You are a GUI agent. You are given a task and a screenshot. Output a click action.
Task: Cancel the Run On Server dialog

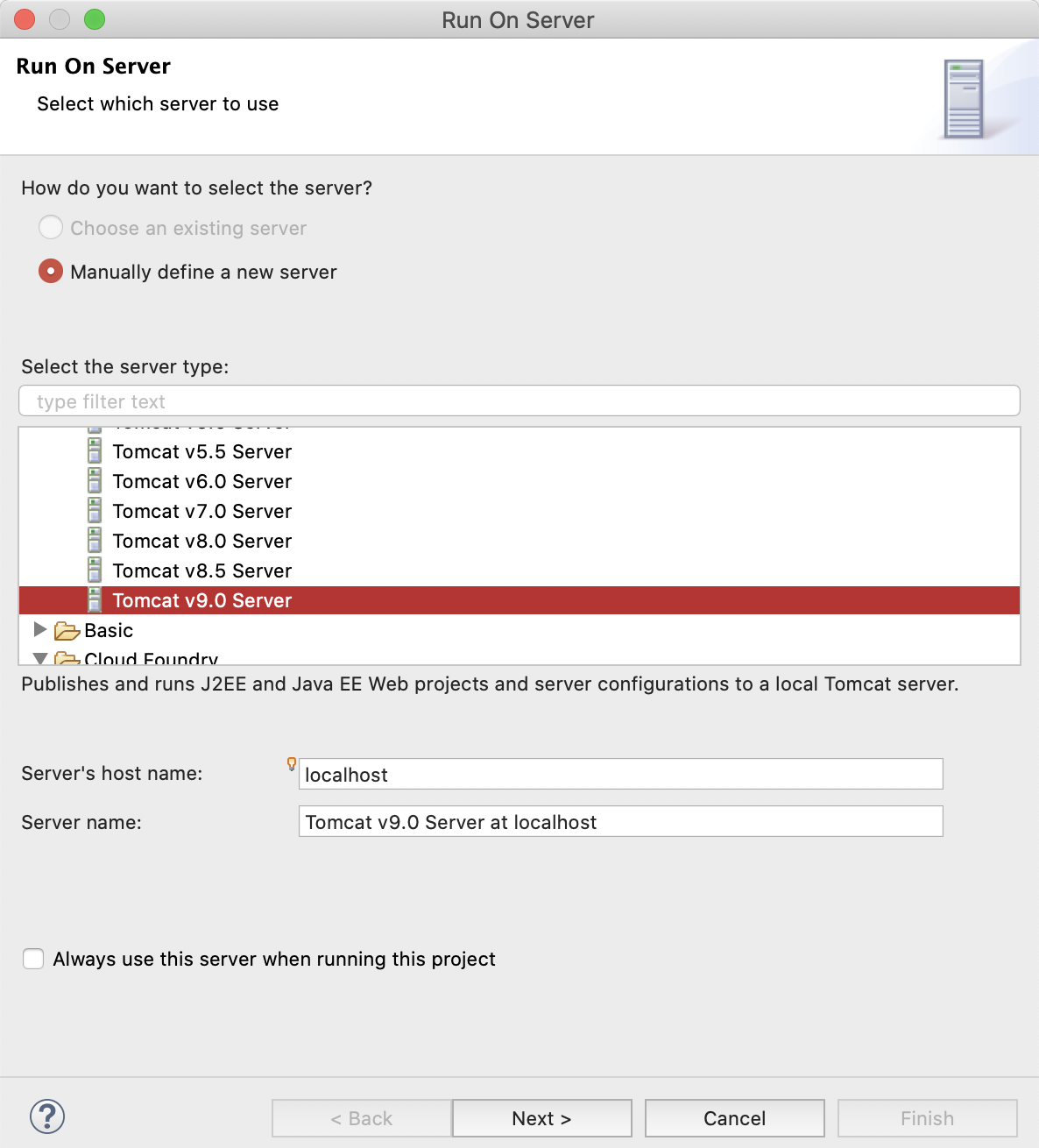734,1118
